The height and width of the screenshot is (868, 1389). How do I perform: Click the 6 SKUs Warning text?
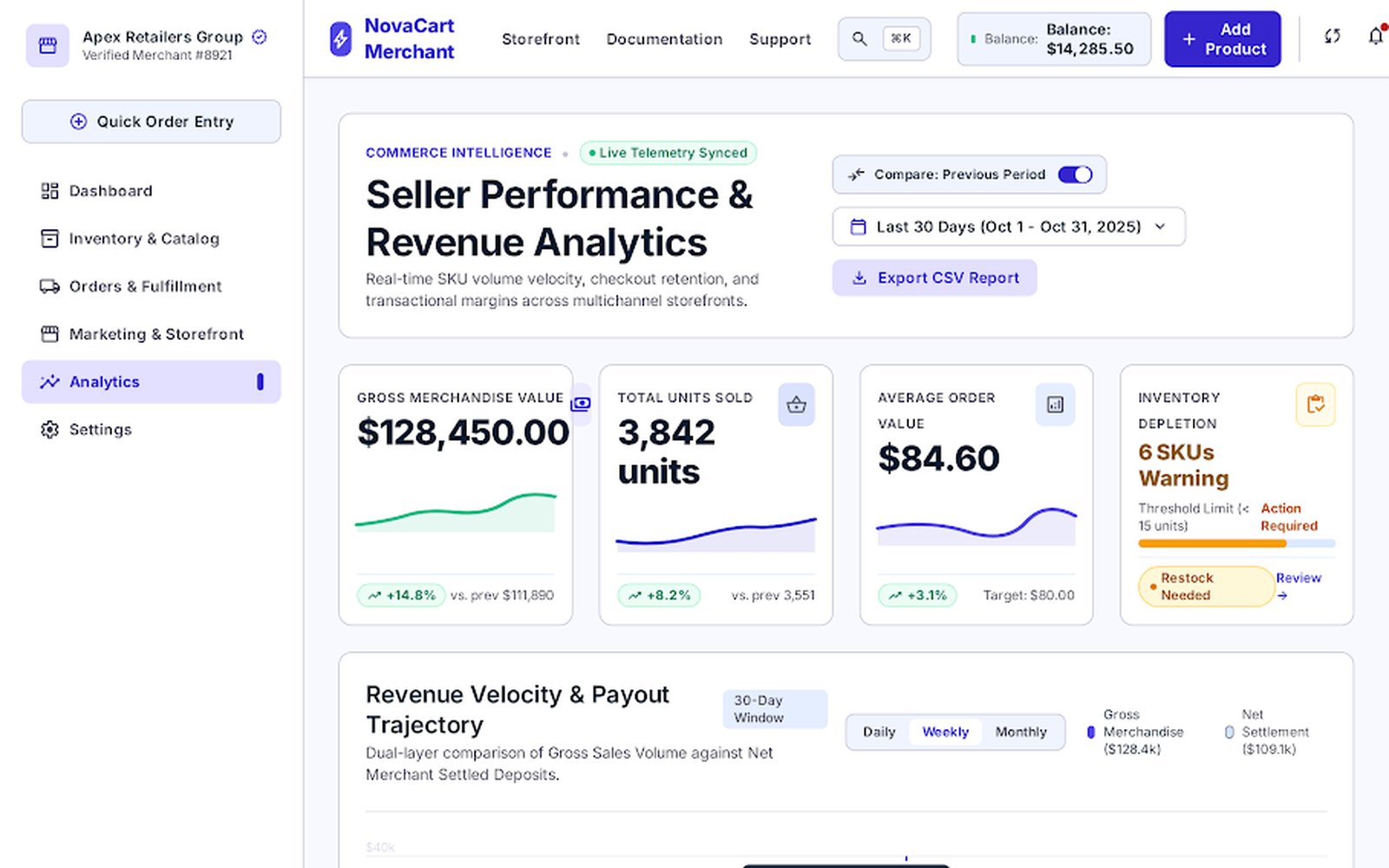[1183, 465]
